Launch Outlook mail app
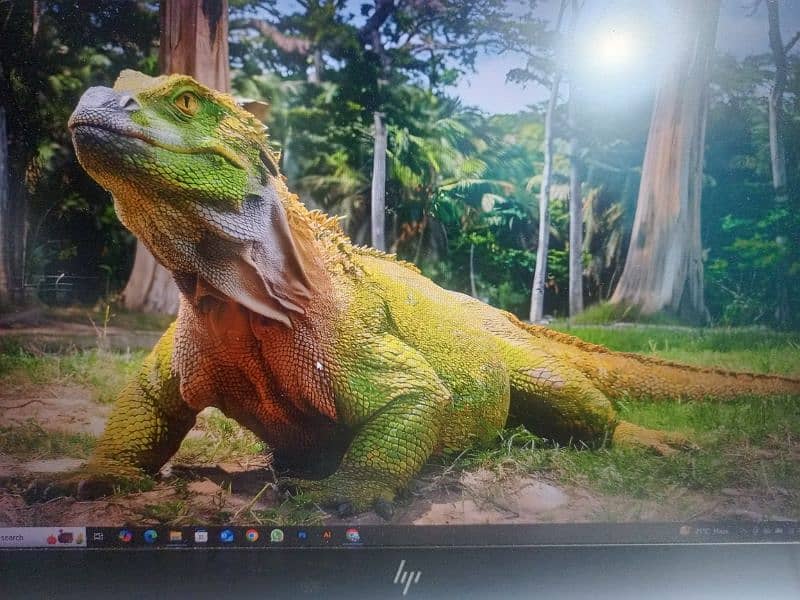 [x=227, y=536]
